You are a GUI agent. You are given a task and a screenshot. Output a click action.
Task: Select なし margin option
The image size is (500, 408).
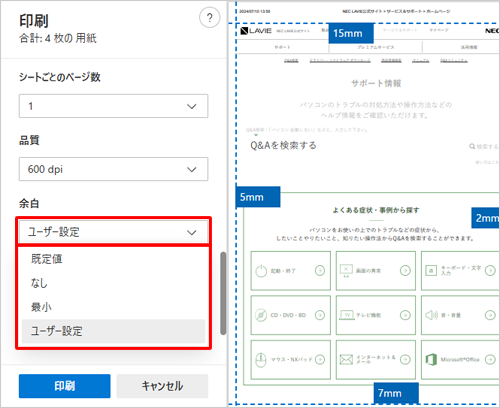click(113, 283)
